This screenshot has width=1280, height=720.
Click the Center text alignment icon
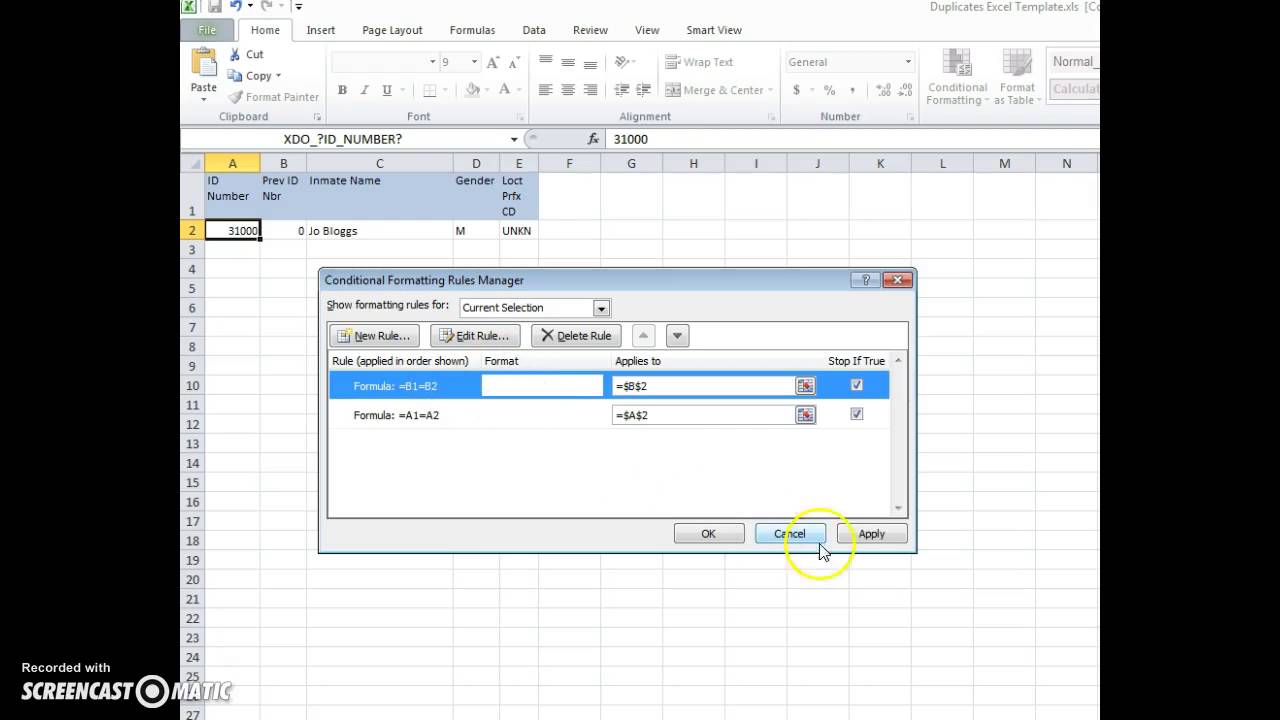(568, 90)
